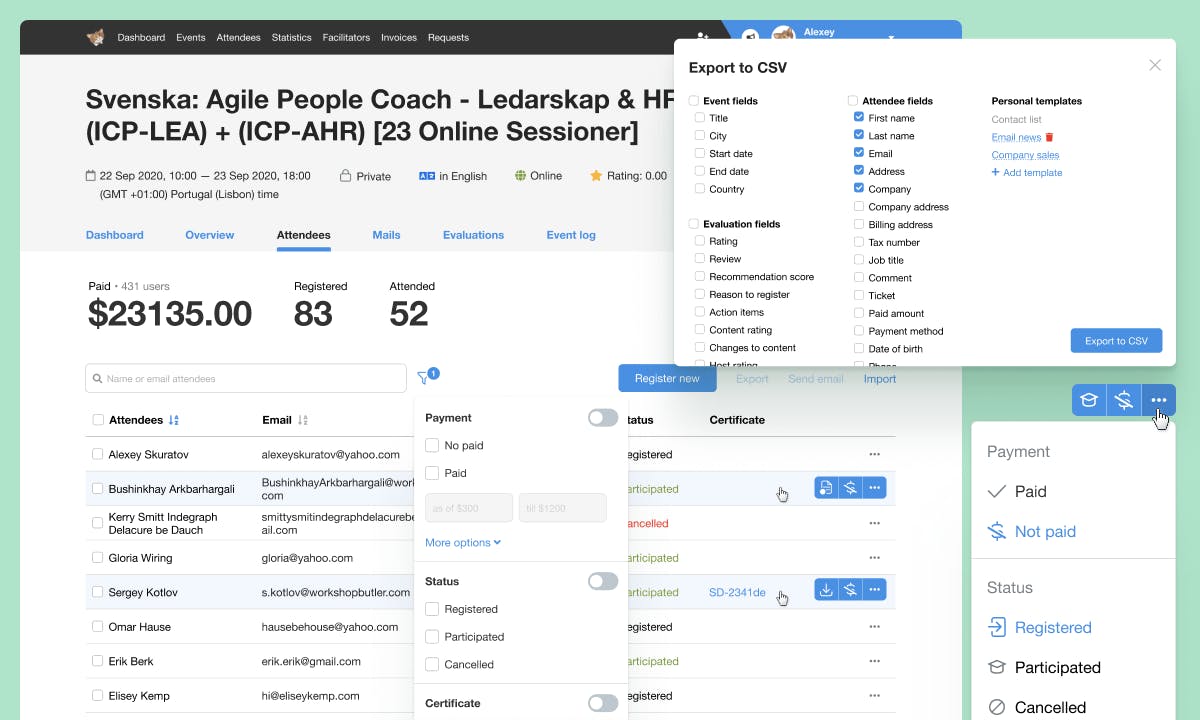Click ellipsis button in enlarged action bar
Viewport: 1200px width, 720px height.
coord(1159,400)
